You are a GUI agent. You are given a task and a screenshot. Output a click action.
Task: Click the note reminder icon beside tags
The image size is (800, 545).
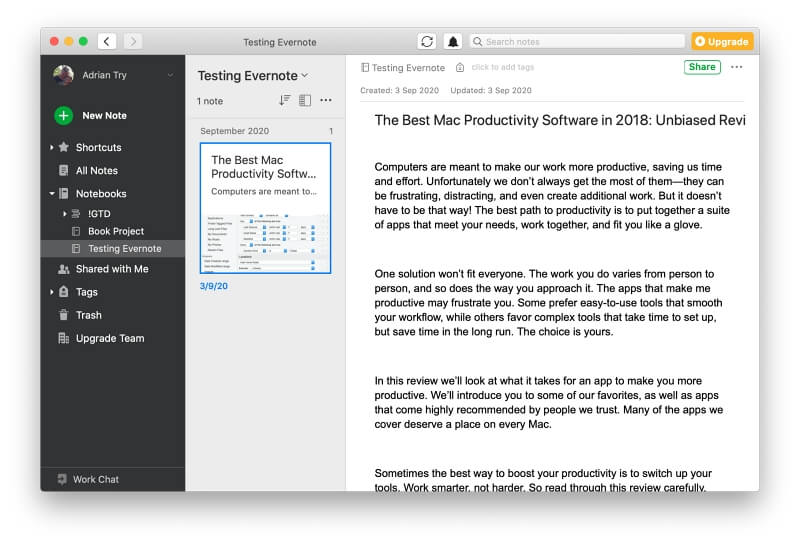coord(460,67)
